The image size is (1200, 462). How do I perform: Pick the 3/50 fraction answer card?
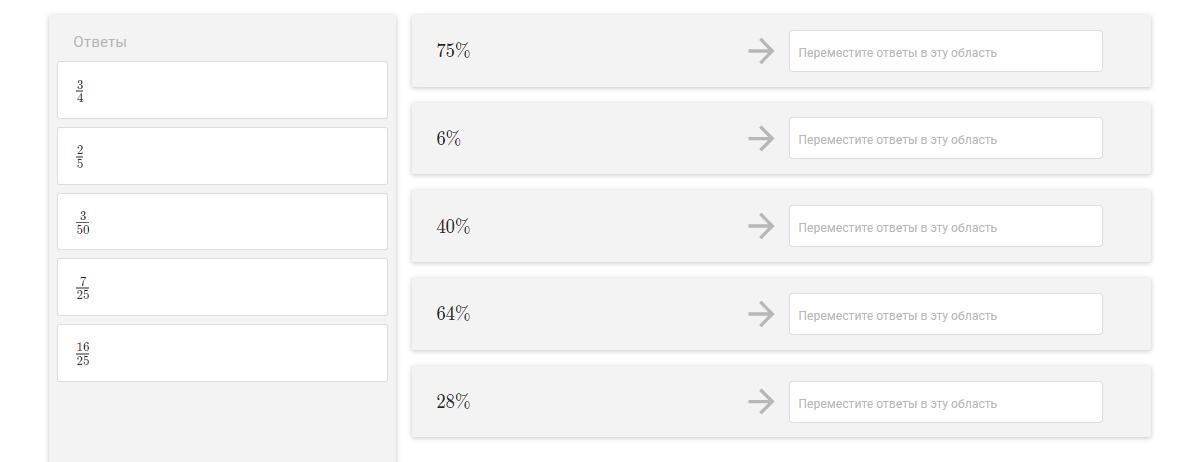point(222,222)
